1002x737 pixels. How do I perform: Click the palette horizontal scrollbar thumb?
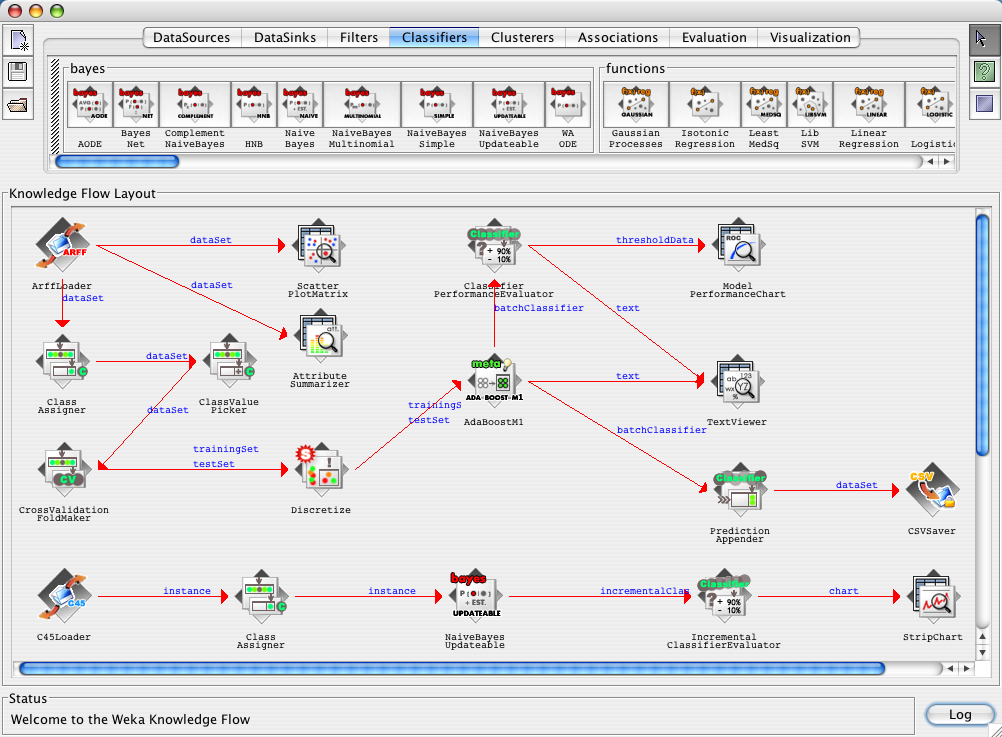pos(117,162)
